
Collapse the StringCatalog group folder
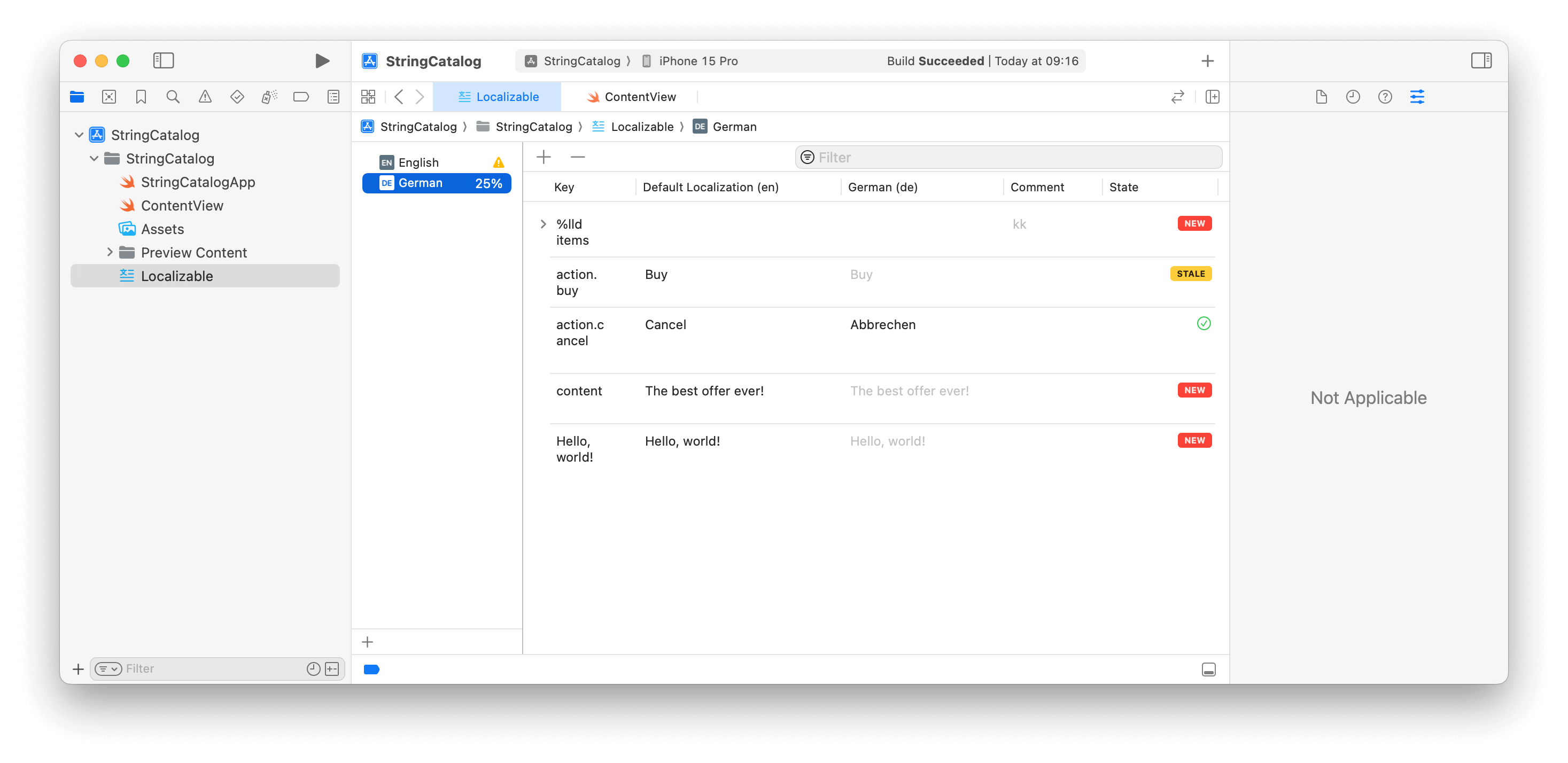(94, 158)
